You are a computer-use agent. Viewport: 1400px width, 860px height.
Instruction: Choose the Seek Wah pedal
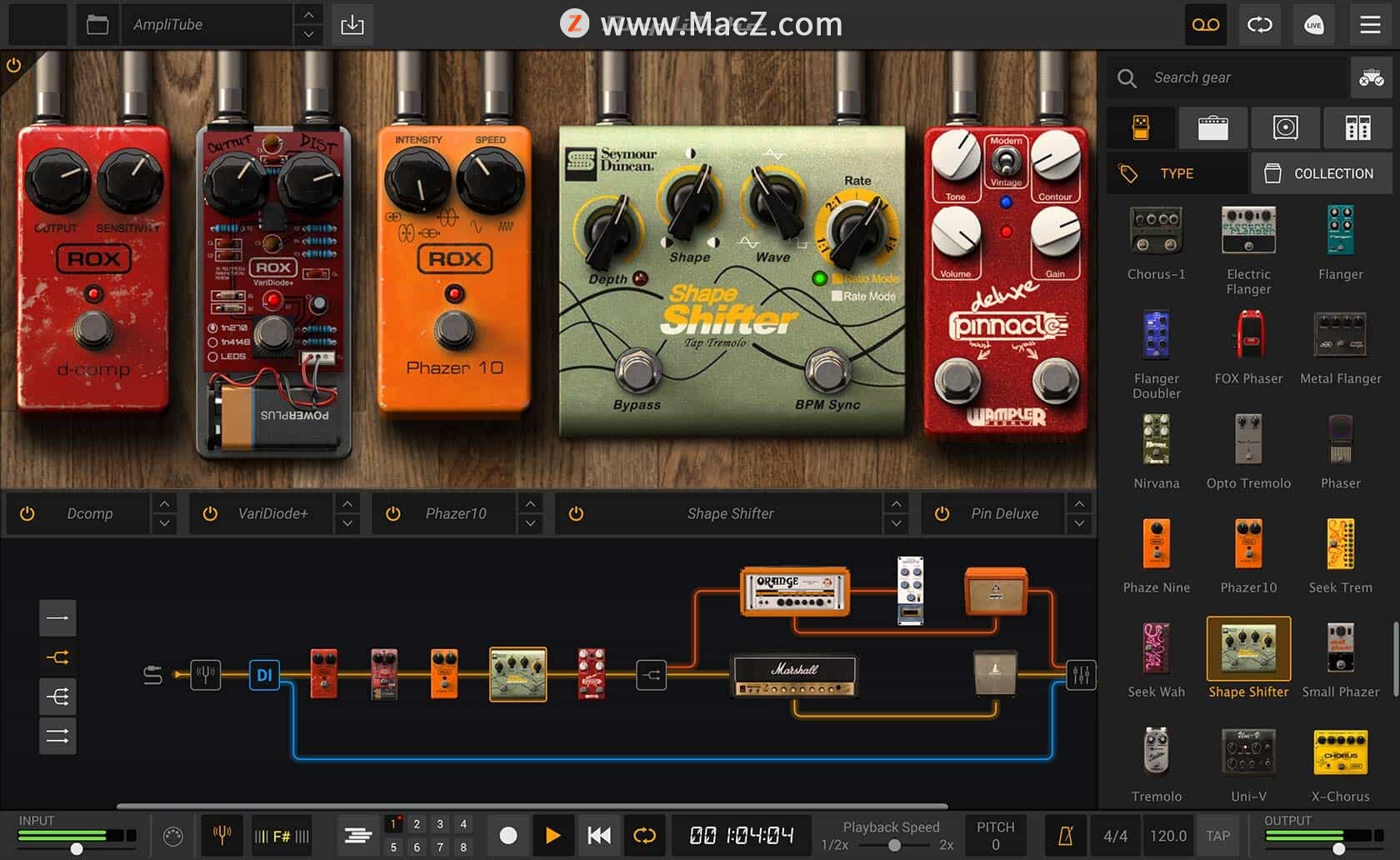point(1156,659)
